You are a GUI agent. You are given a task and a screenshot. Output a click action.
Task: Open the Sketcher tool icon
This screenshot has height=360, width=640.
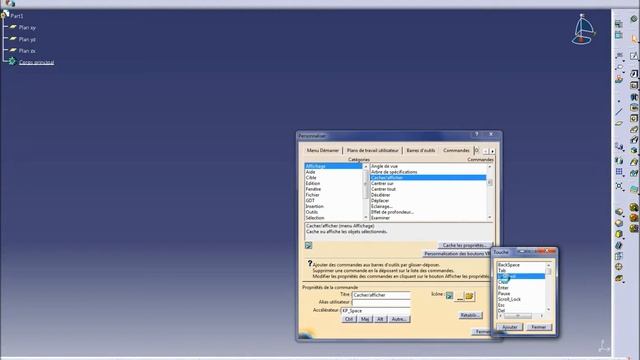634,56
